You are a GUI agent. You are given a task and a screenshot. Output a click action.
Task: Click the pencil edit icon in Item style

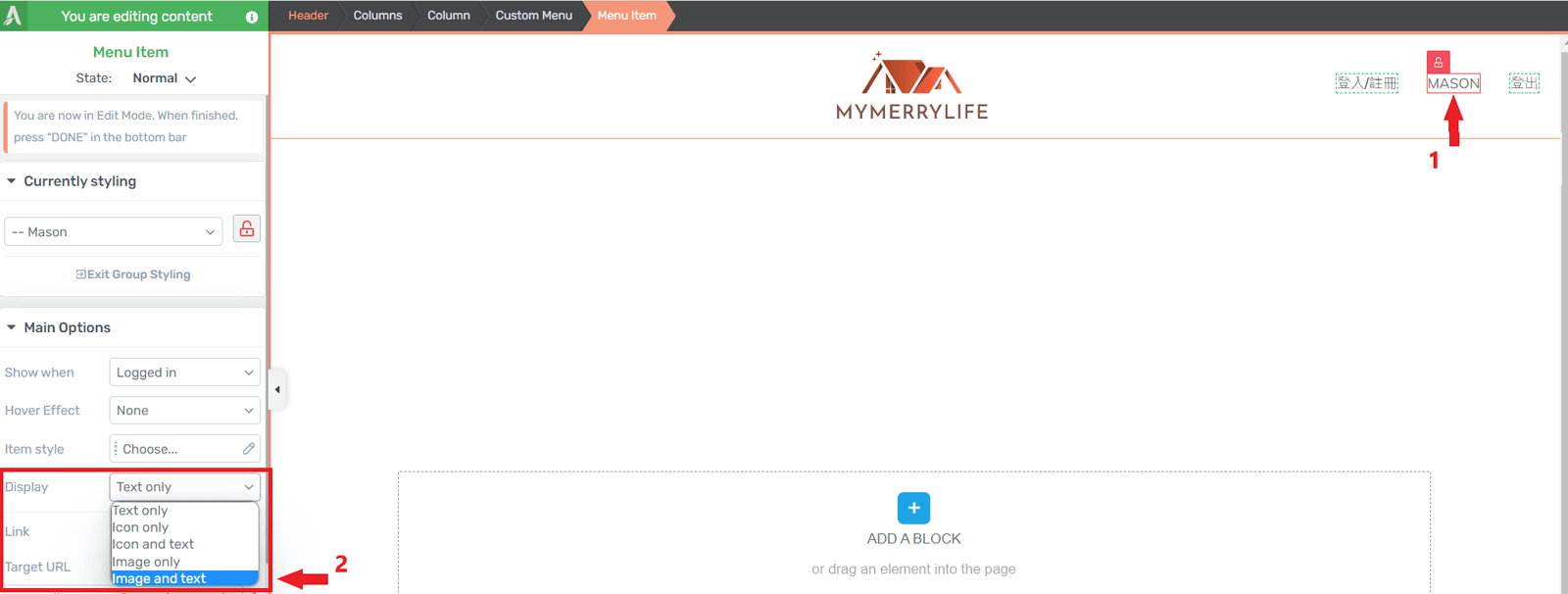249,449
